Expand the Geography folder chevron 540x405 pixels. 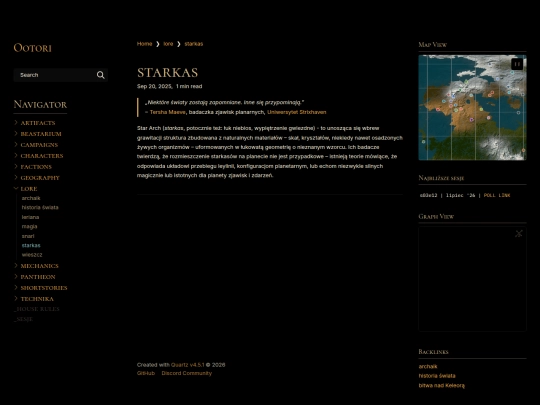[16, 177]
